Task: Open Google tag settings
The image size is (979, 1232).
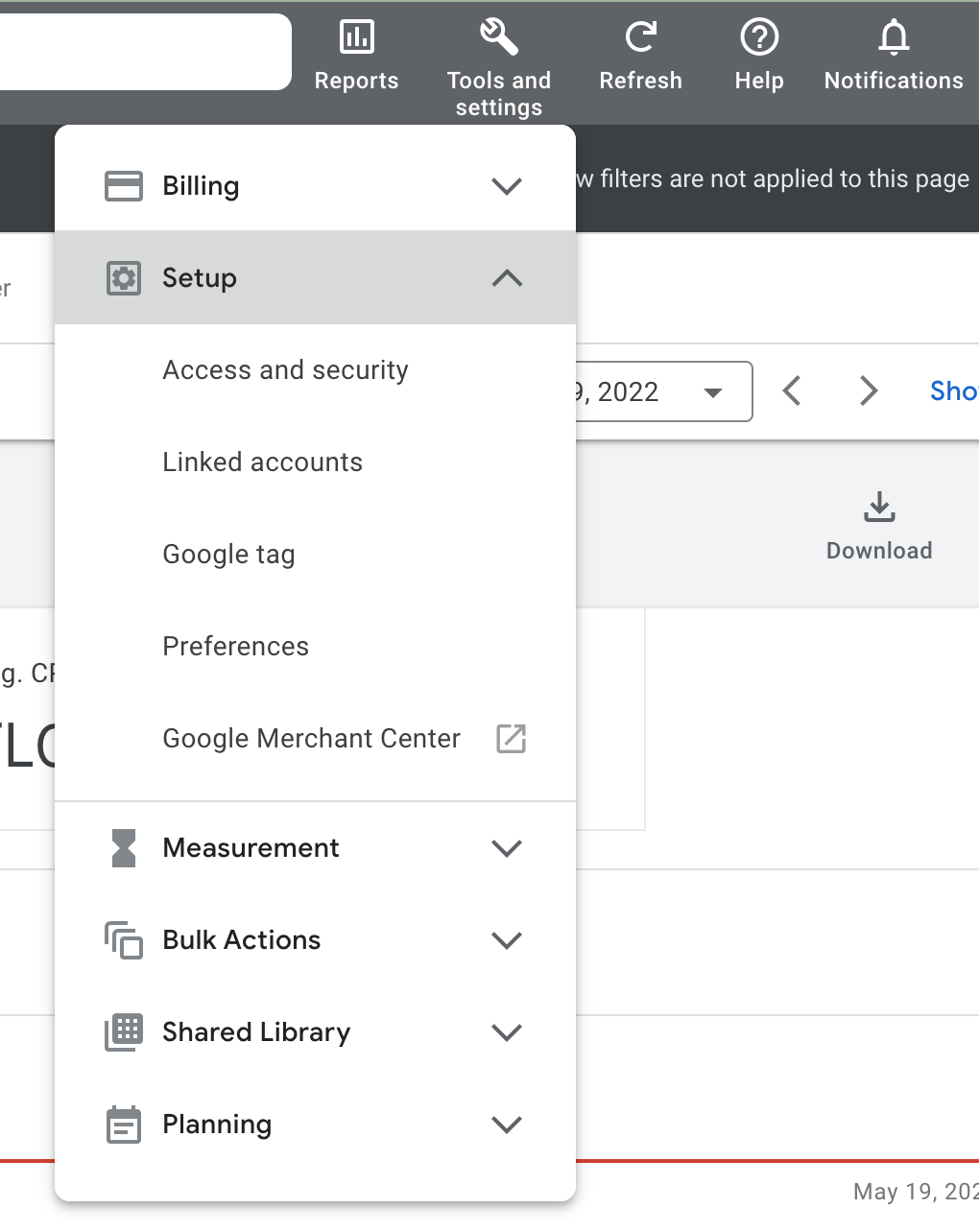Action: click(x=228, y=555)
